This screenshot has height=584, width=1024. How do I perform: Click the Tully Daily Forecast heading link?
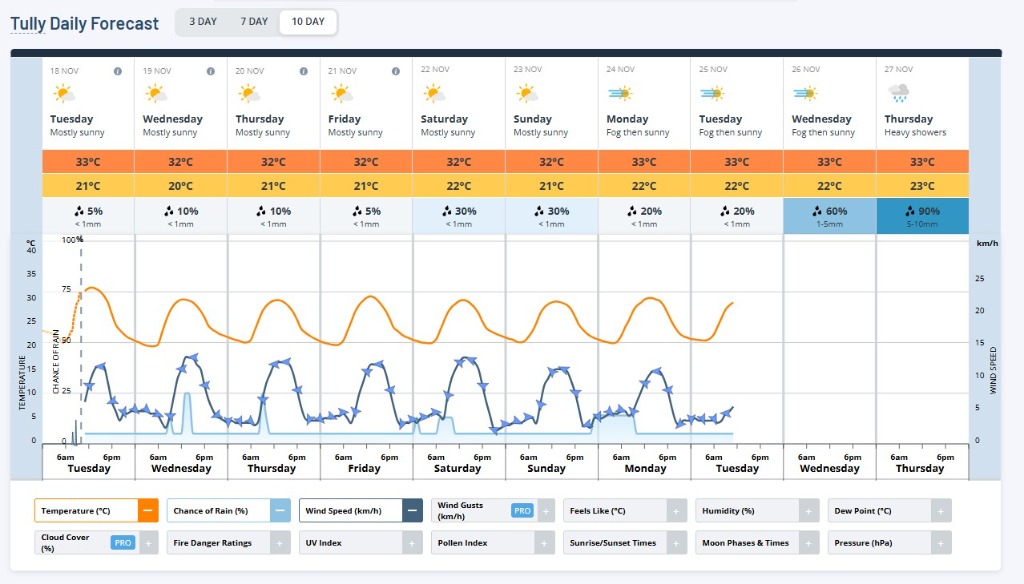(x=84, y=24)
